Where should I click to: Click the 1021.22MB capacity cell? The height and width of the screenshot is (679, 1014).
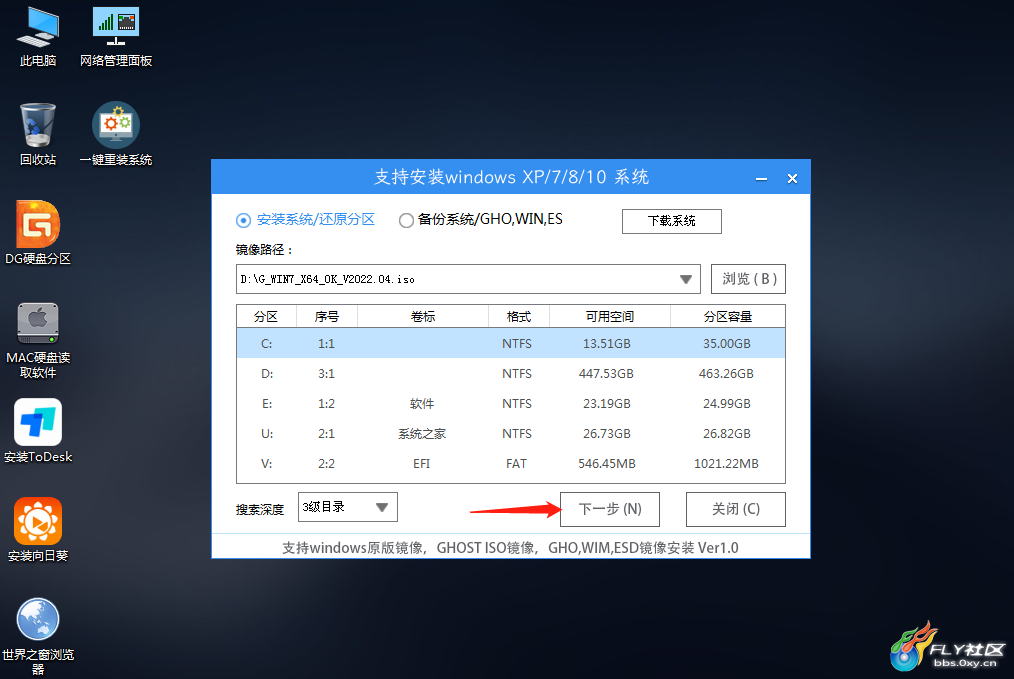pyautogui.click(x=726, y=464)
